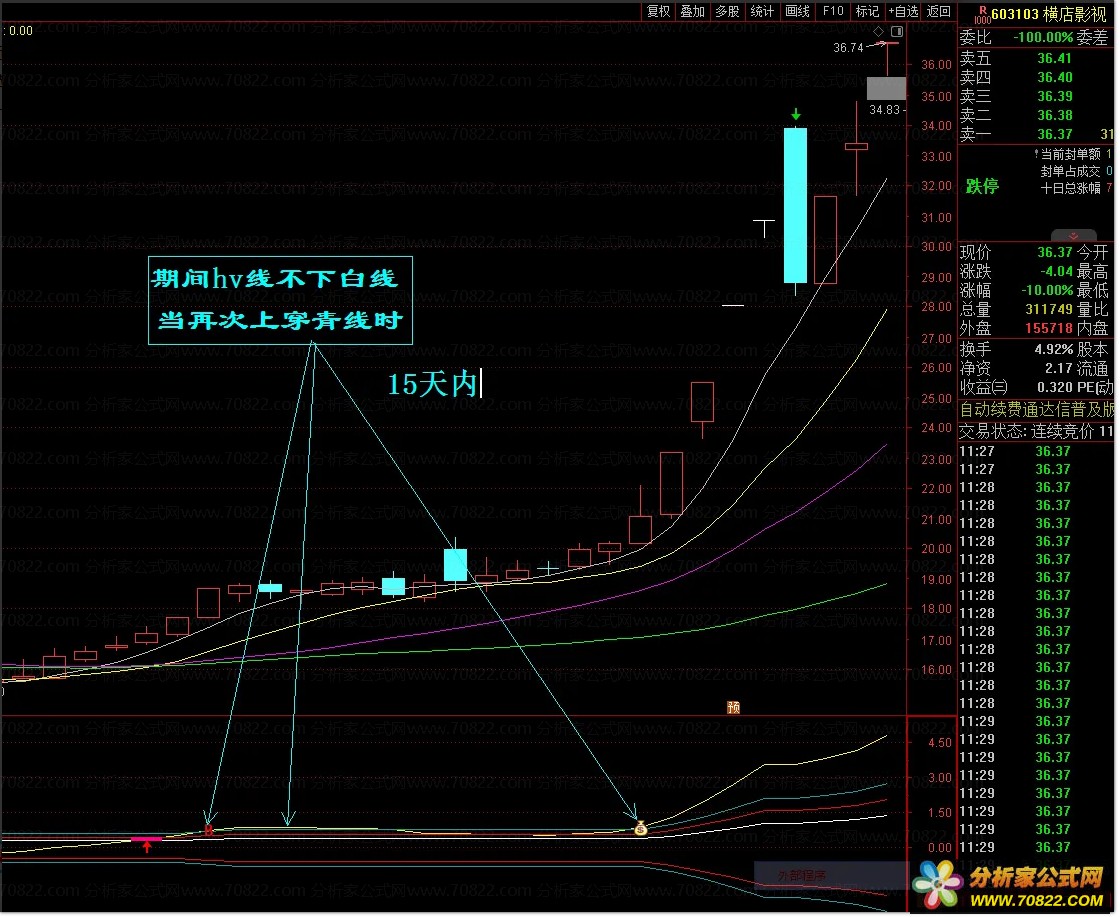Click the 涨跌 value -4.04
This screenshot has height=917, width=1120.
click(x=1056, y=271)
